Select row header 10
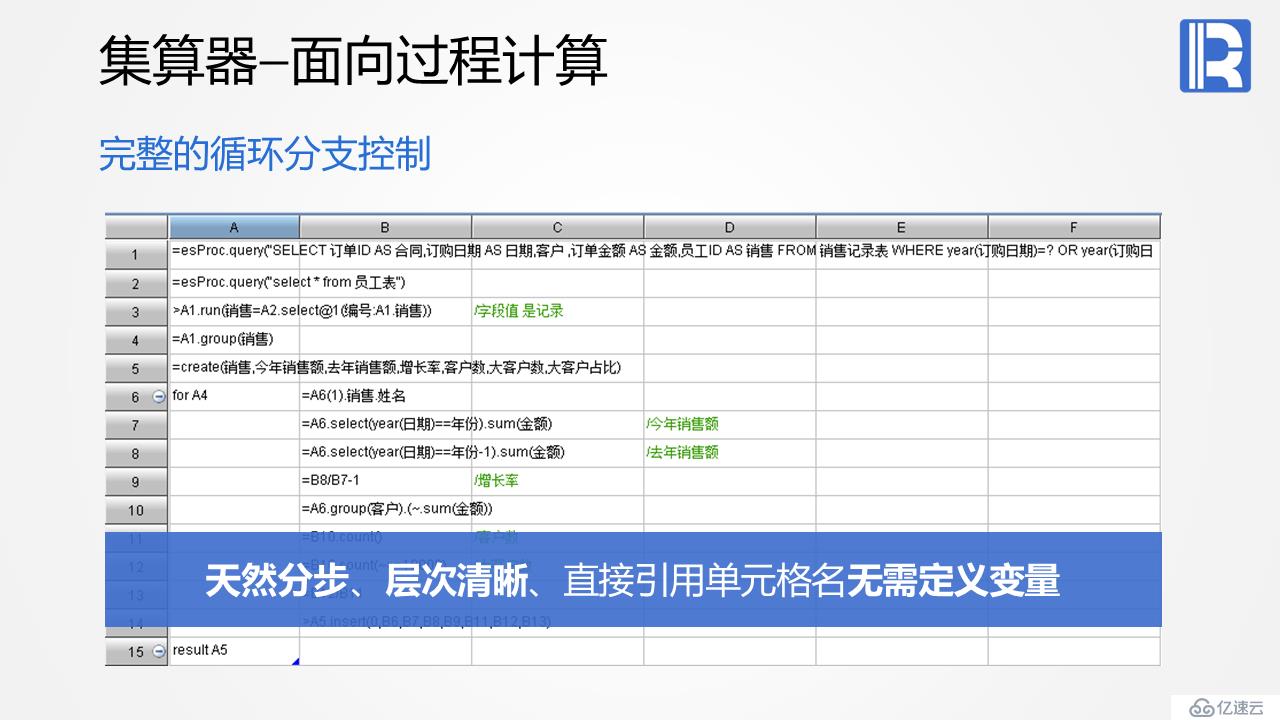Screen dimensions: 1280x720 (136, 510)
